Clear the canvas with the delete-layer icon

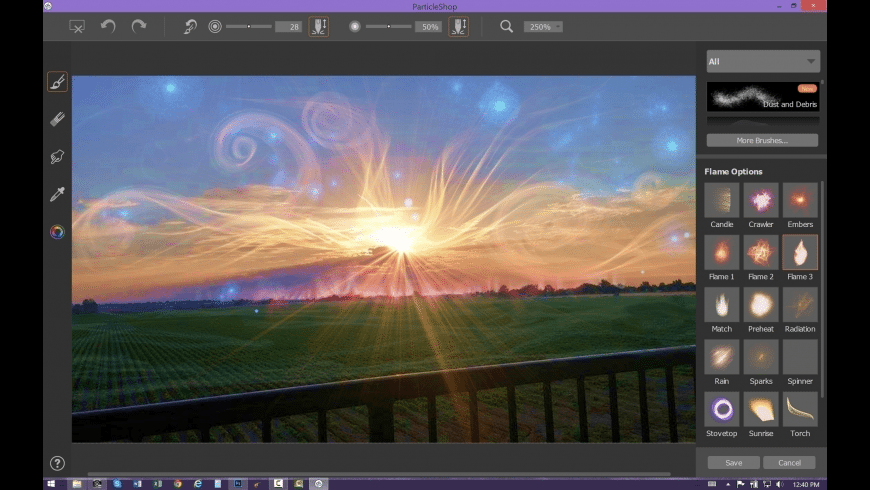pos(77,26)
